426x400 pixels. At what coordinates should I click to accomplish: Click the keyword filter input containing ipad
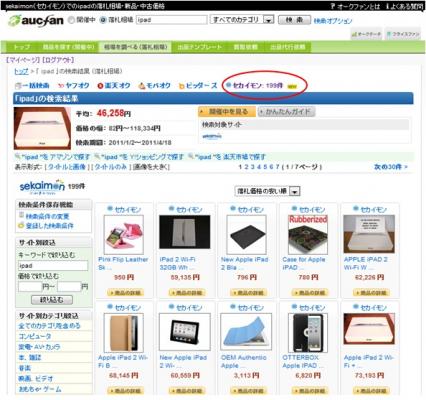pos(53,266)
